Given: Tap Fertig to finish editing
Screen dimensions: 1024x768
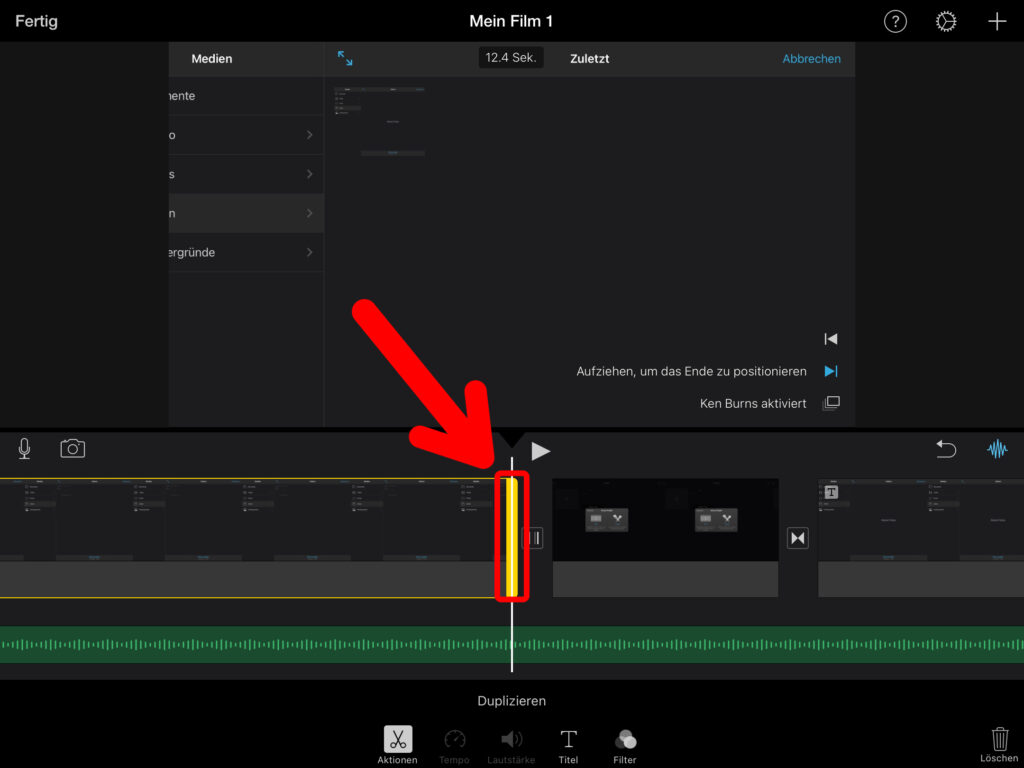Looking at the screenshot, I should pos(36,21).
